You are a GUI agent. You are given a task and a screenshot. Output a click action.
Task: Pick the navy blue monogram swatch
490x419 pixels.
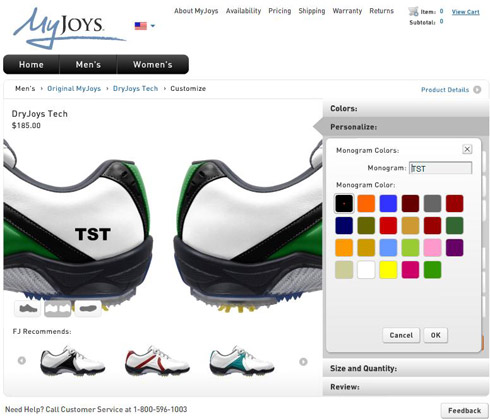344,225
